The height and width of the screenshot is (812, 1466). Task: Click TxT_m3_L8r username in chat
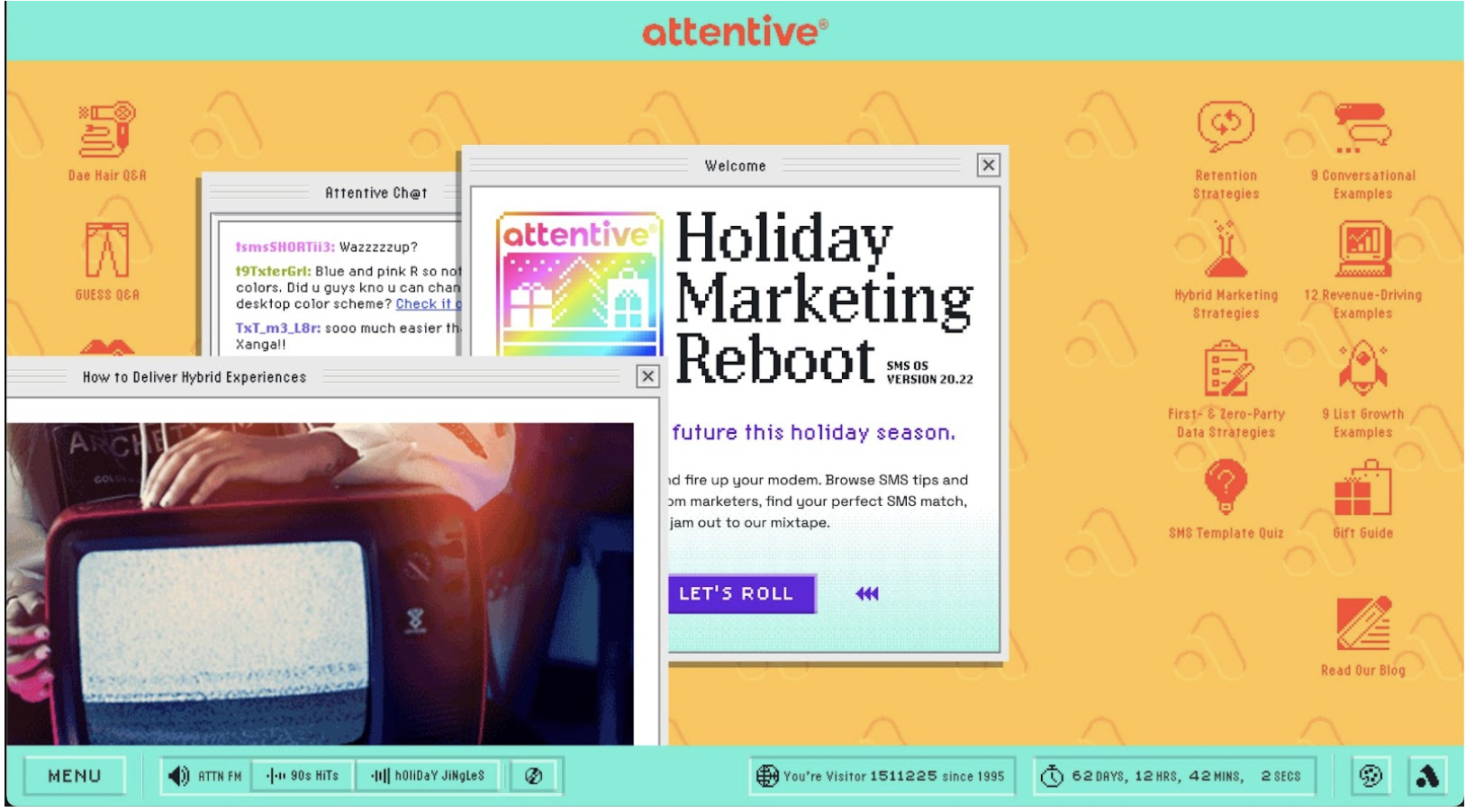point(277,329)
